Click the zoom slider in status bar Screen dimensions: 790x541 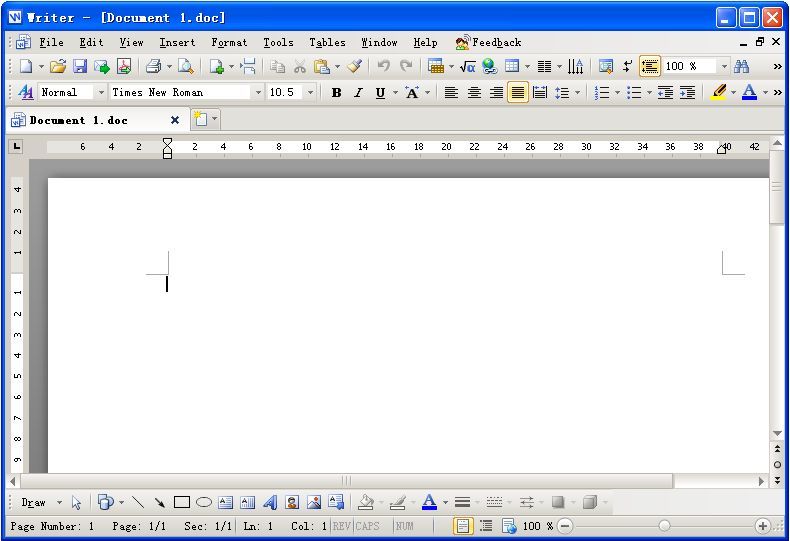point(664,526)
